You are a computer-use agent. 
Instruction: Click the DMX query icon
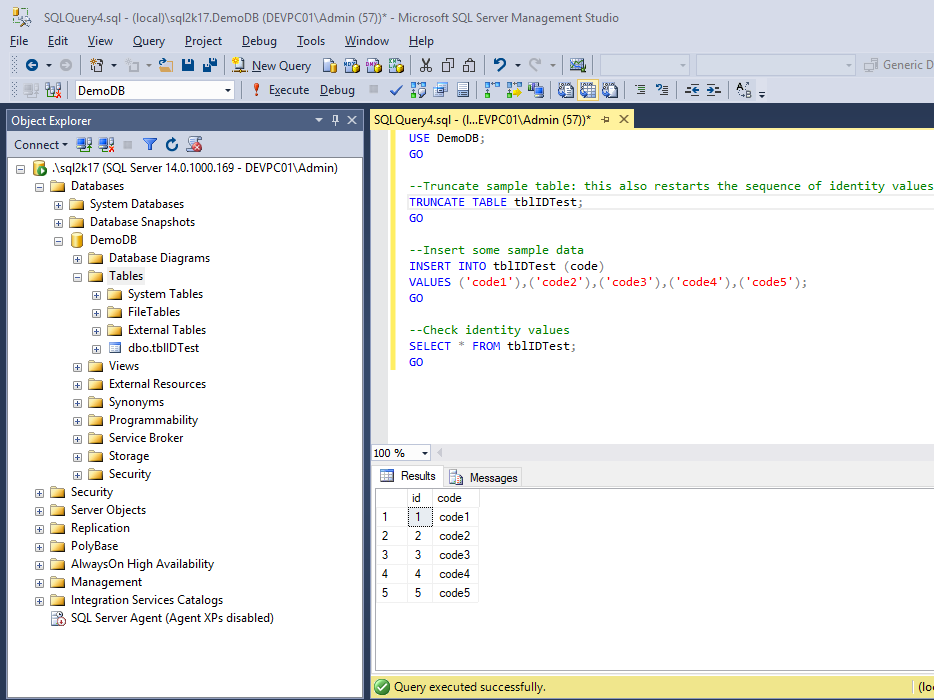pos(373,66)
